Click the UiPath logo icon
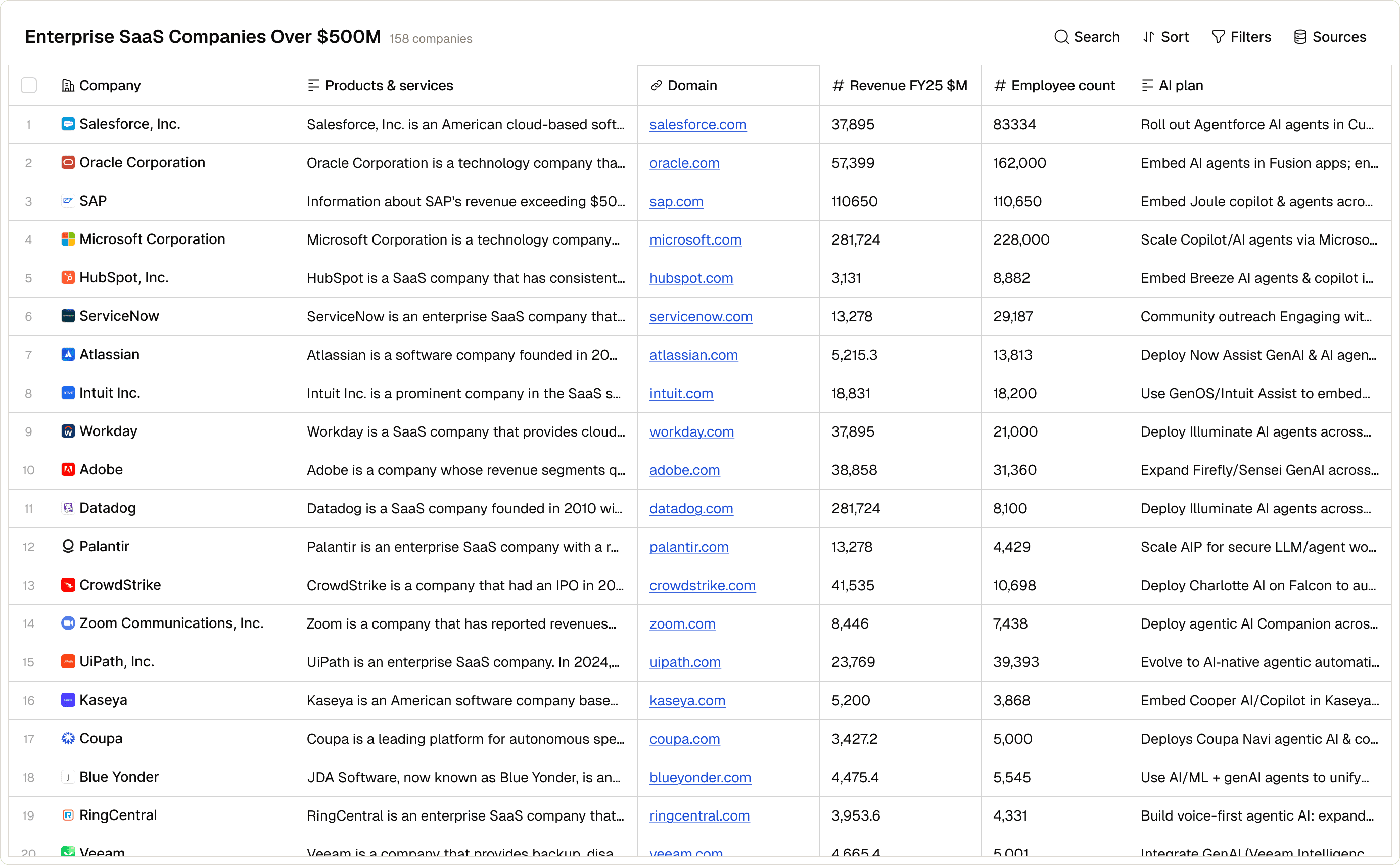Image resolution: width=1400 pixels, height=865 pixels. click(x=68, y=661)
